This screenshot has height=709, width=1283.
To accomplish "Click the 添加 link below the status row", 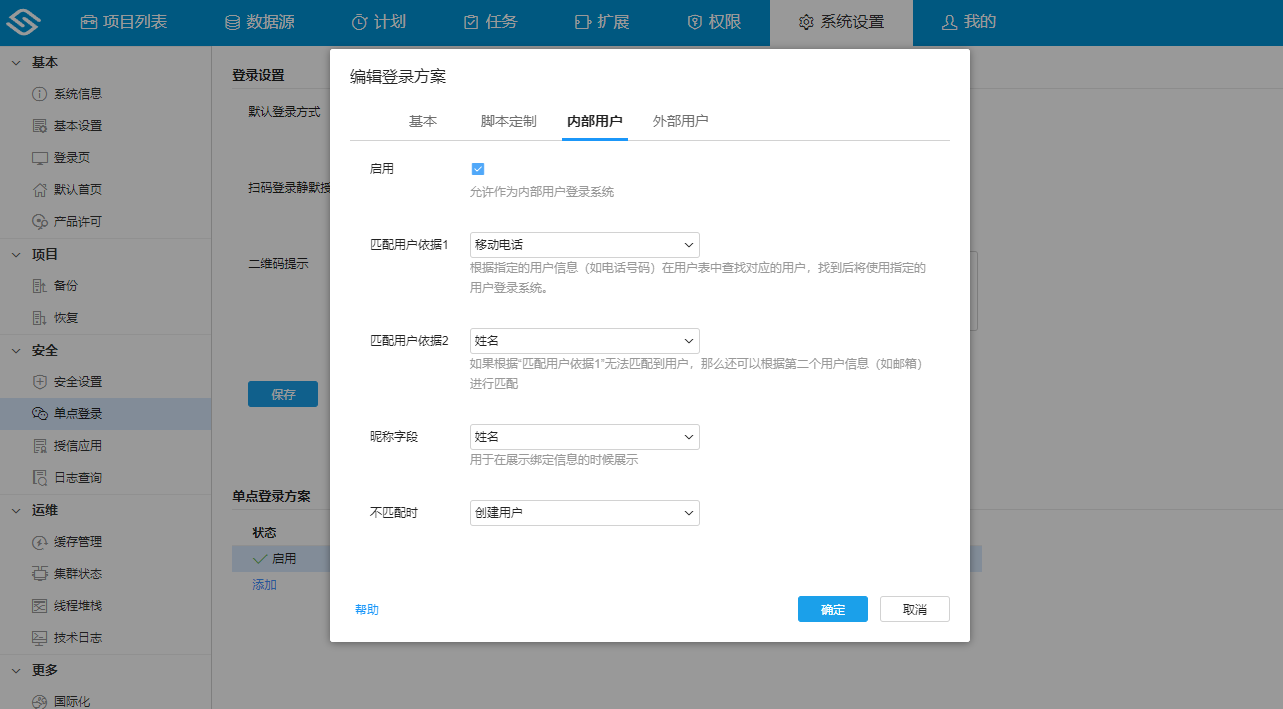I will [264, 584].
